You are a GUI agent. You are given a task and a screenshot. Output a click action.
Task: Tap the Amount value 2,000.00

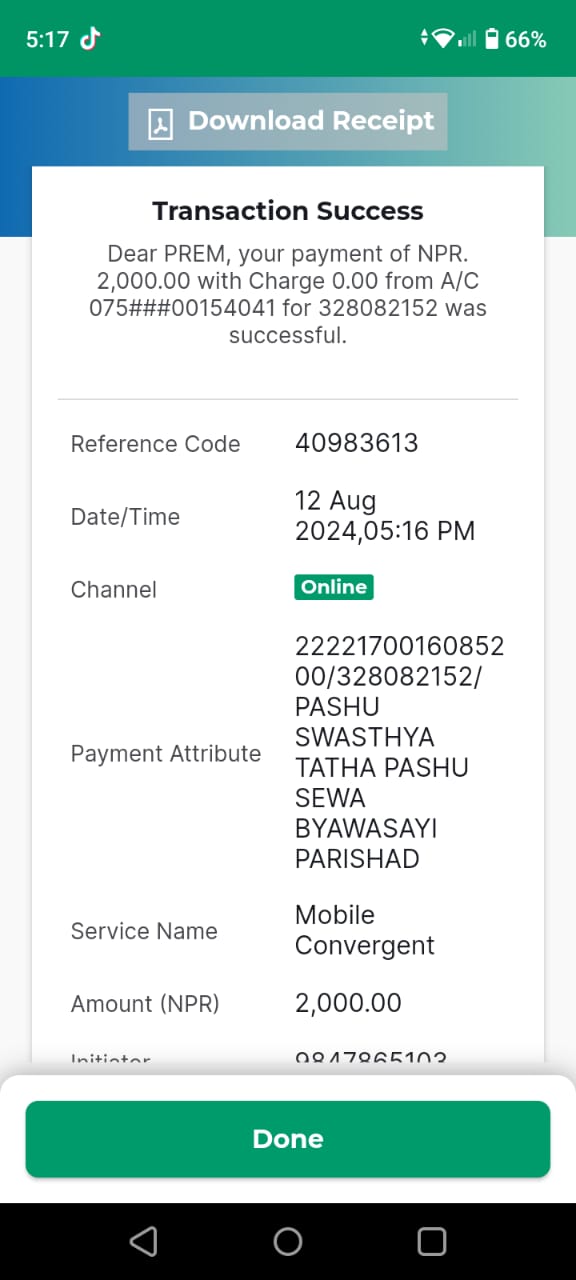click(348, 1003)
